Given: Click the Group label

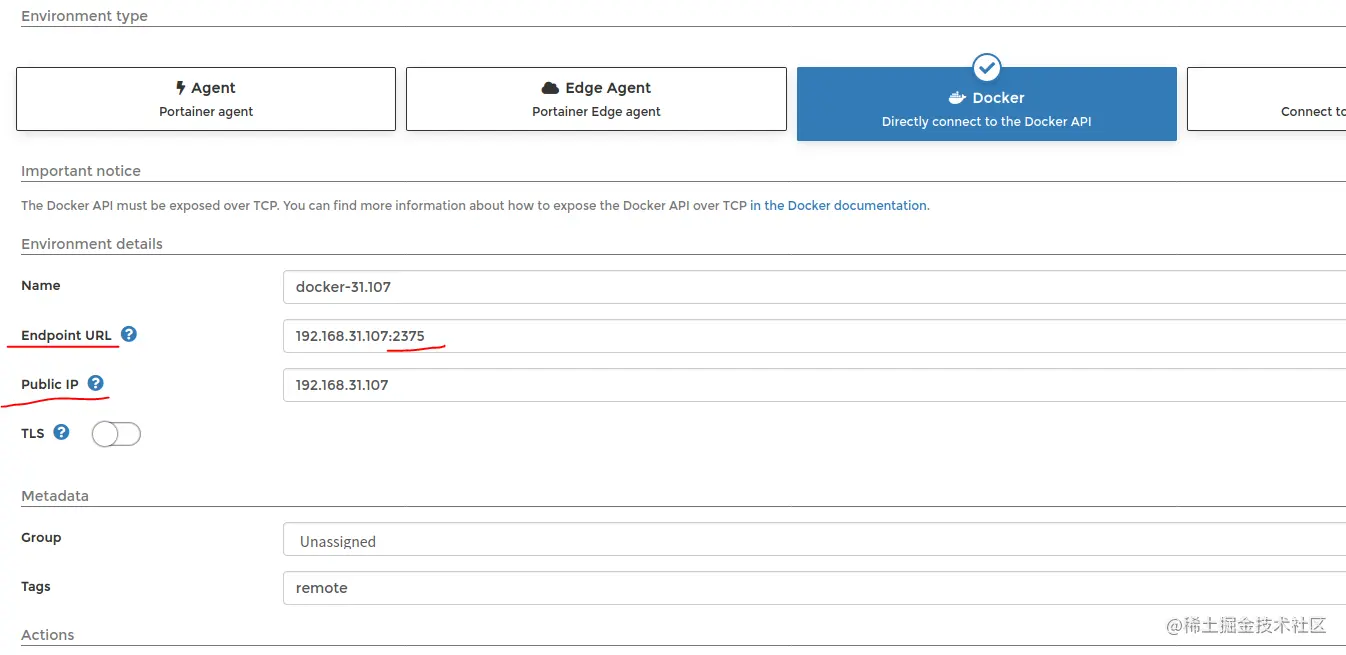Looking at the screenshot, I should coord(41,538).
